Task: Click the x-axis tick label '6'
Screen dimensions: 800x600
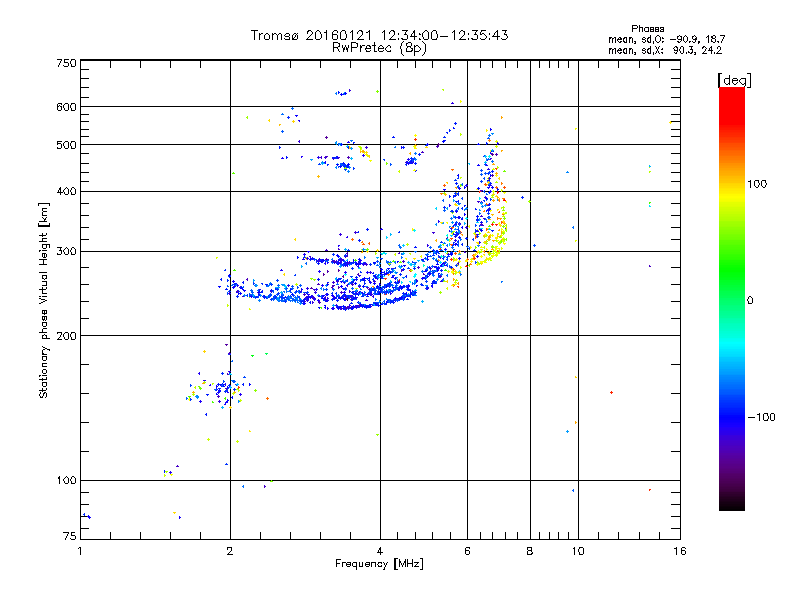Action: [x=467, y=551]
